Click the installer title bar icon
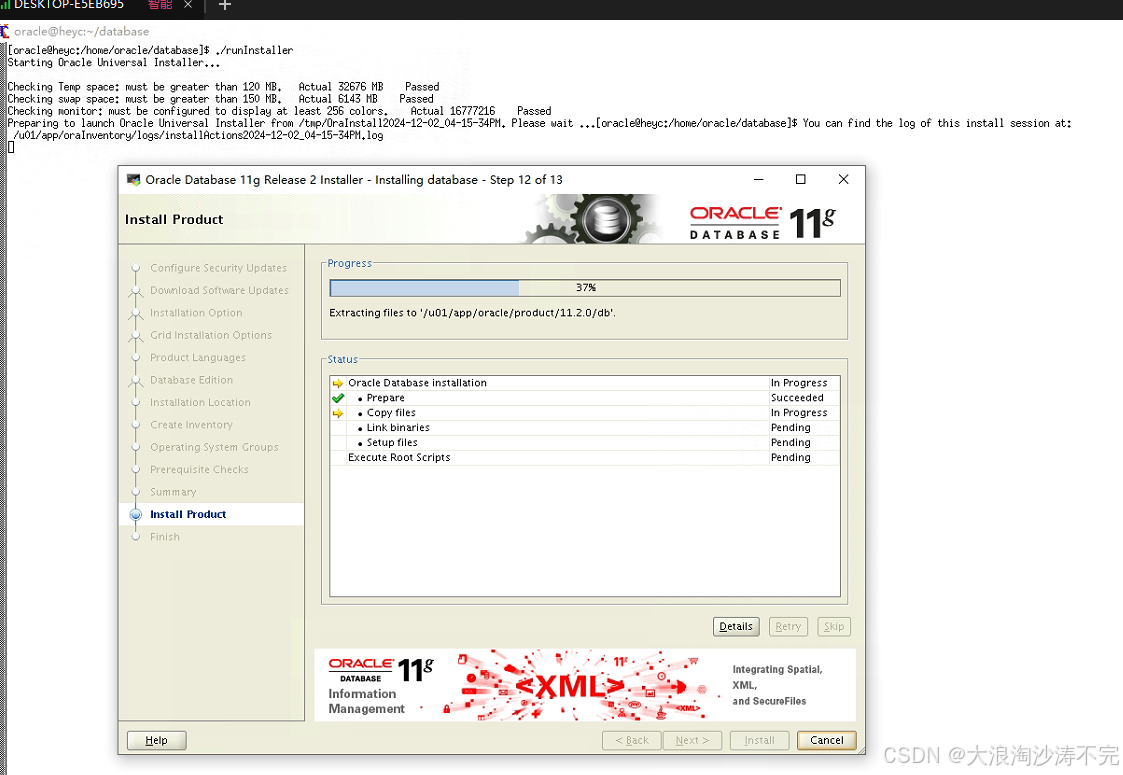 (x=133, y=179)
